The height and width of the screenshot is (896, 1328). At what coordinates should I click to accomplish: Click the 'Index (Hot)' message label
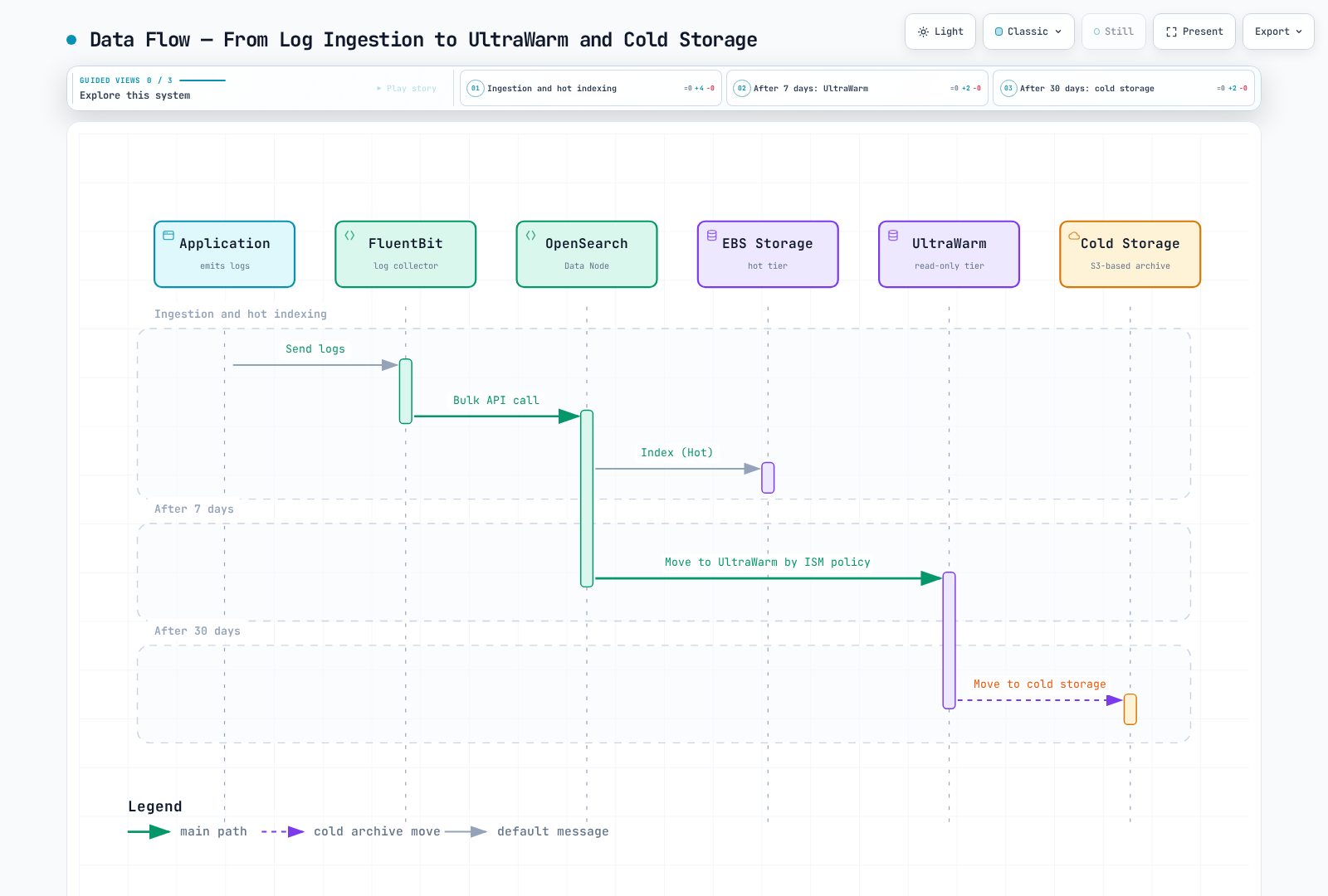coord(677,453)
